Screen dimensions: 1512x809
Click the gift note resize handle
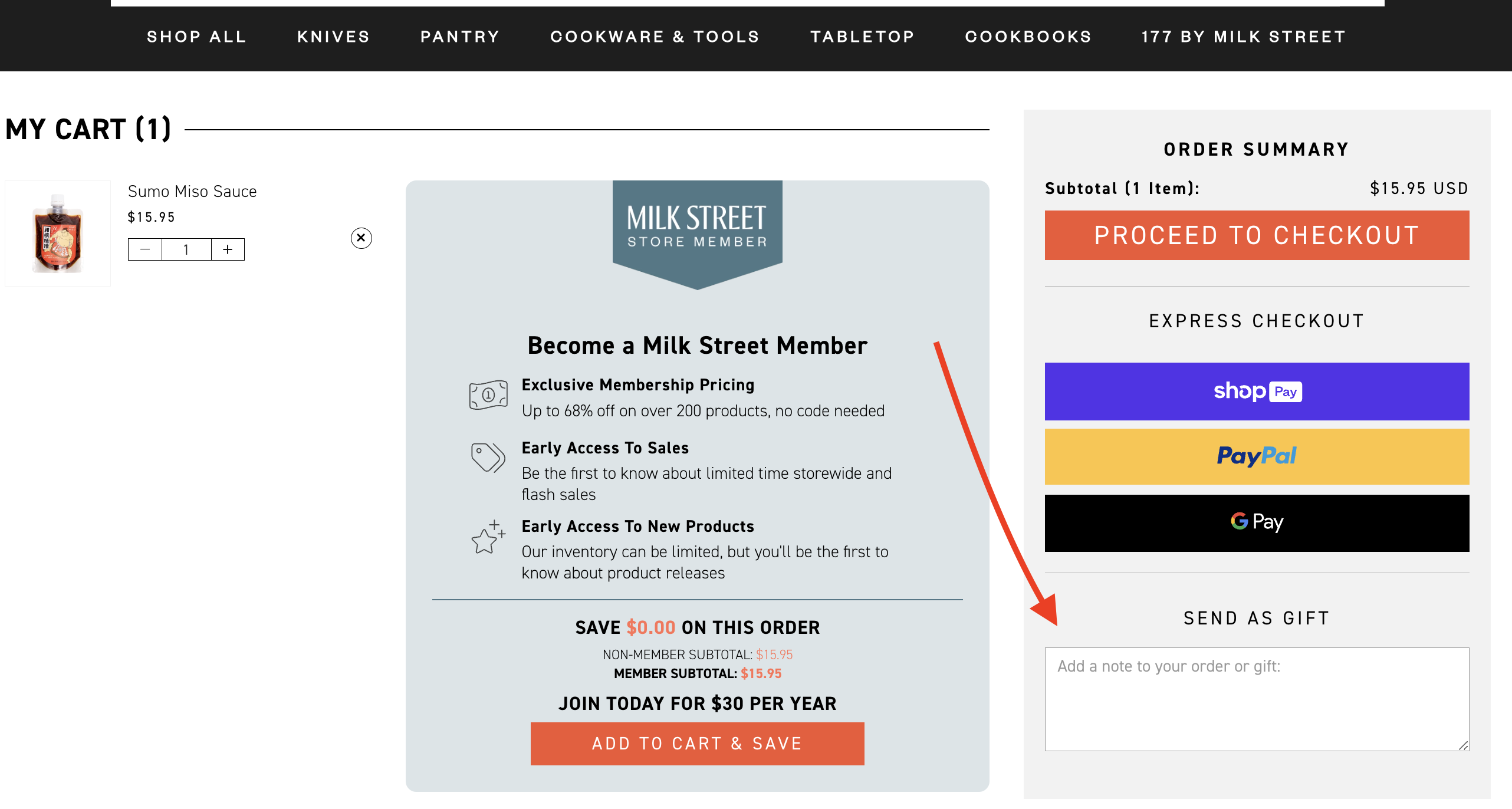(1463, 745)
